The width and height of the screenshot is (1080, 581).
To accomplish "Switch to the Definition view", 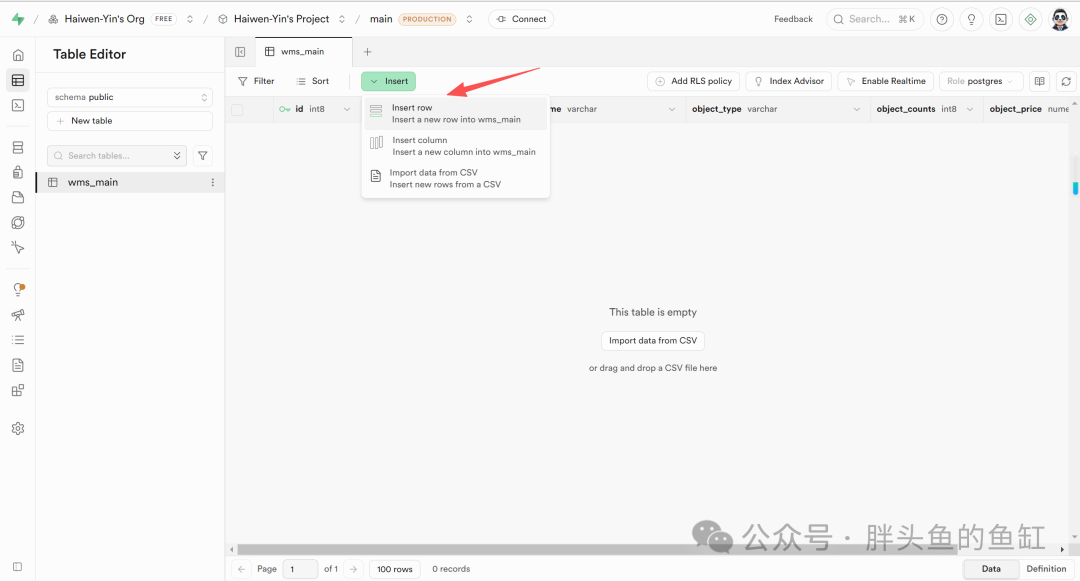I will [x=1046, y=569].
